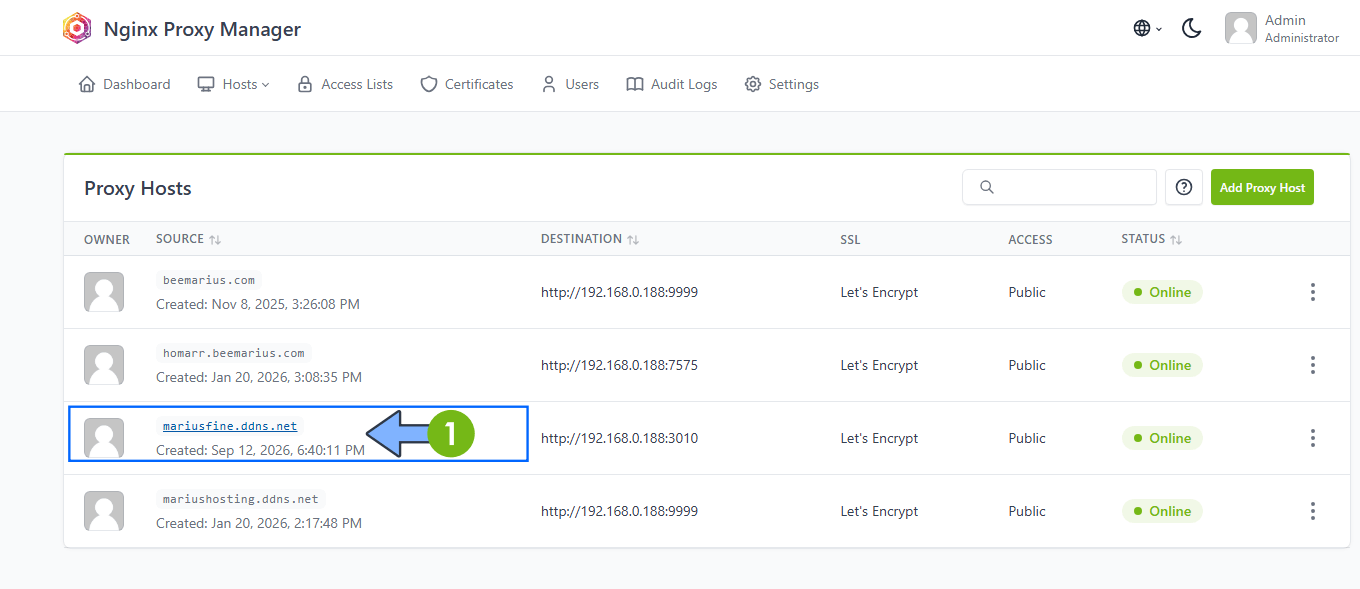Image resolution: width=1360 pixels, height=589 pixels.
Task: Open Audit Logs page
Action: tap(672, 84)
